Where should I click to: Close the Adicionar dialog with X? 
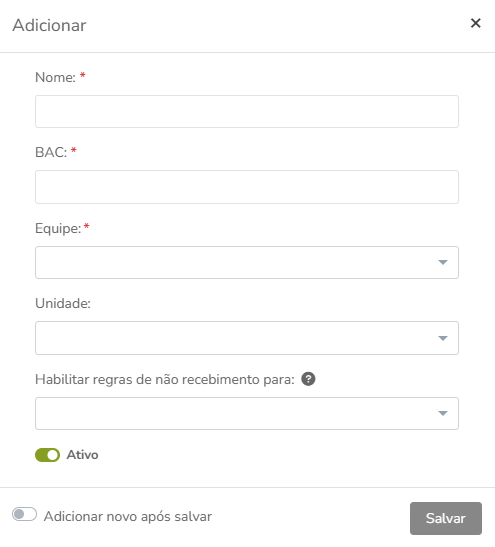click(x=475, y=23)
